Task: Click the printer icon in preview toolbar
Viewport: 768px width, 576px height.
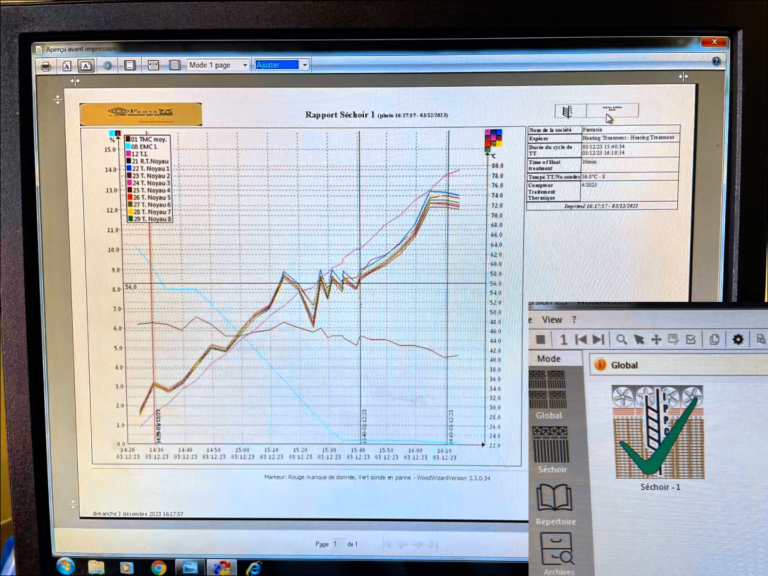Action: tap(45, 65)
